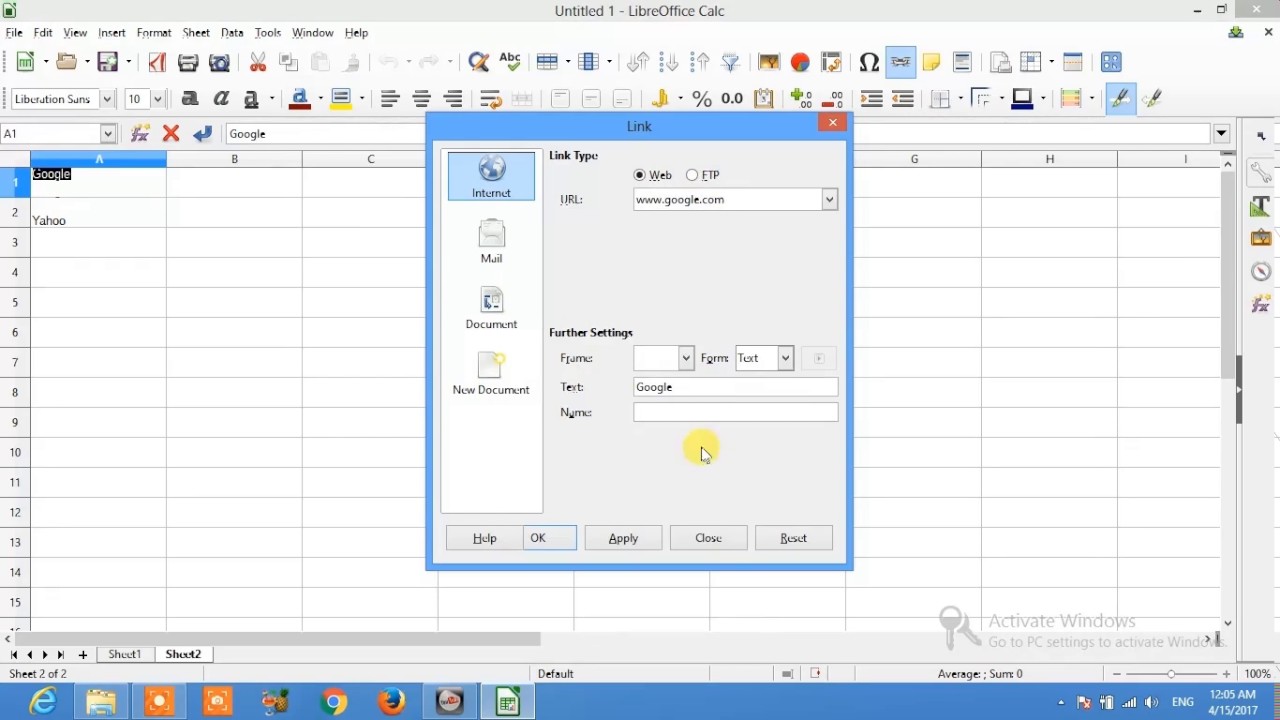Open the Sheet menu
1280x720 pixels.
point(196,33)
